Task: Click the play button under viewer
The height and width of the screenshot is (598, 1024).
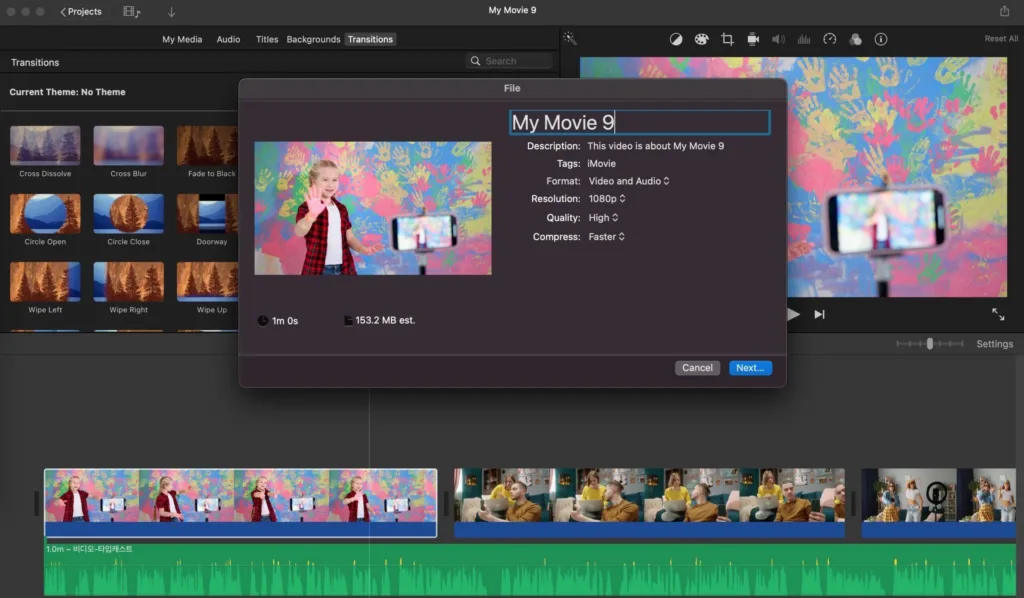Action: [x=794, y=314]
